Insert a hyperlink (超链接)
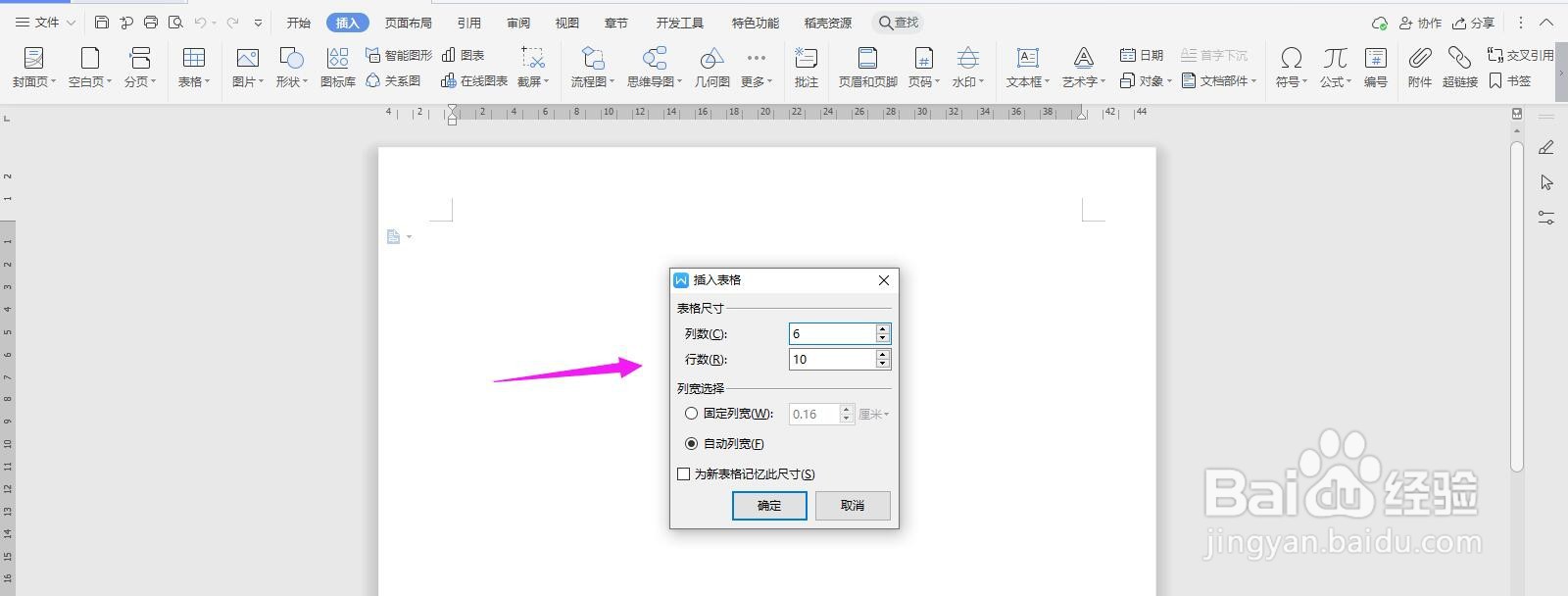 tap(1460, 67)
